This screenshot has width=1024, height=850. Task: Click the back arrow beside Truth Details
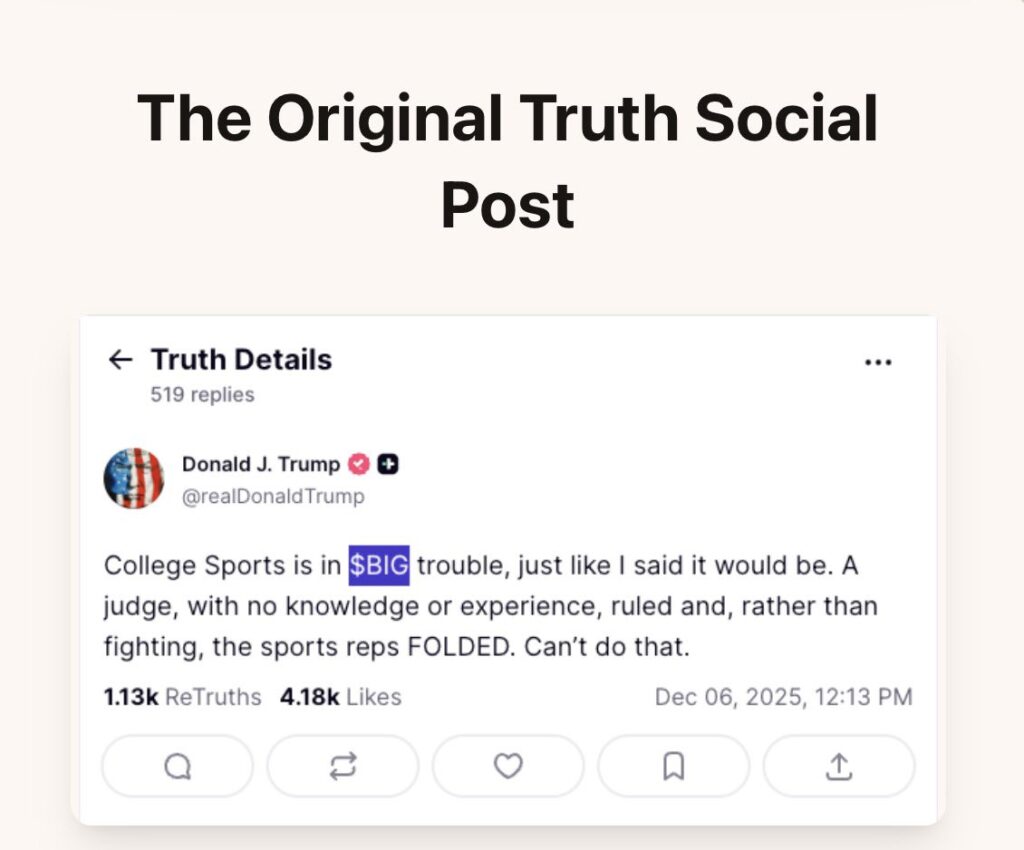pos(120,360)
